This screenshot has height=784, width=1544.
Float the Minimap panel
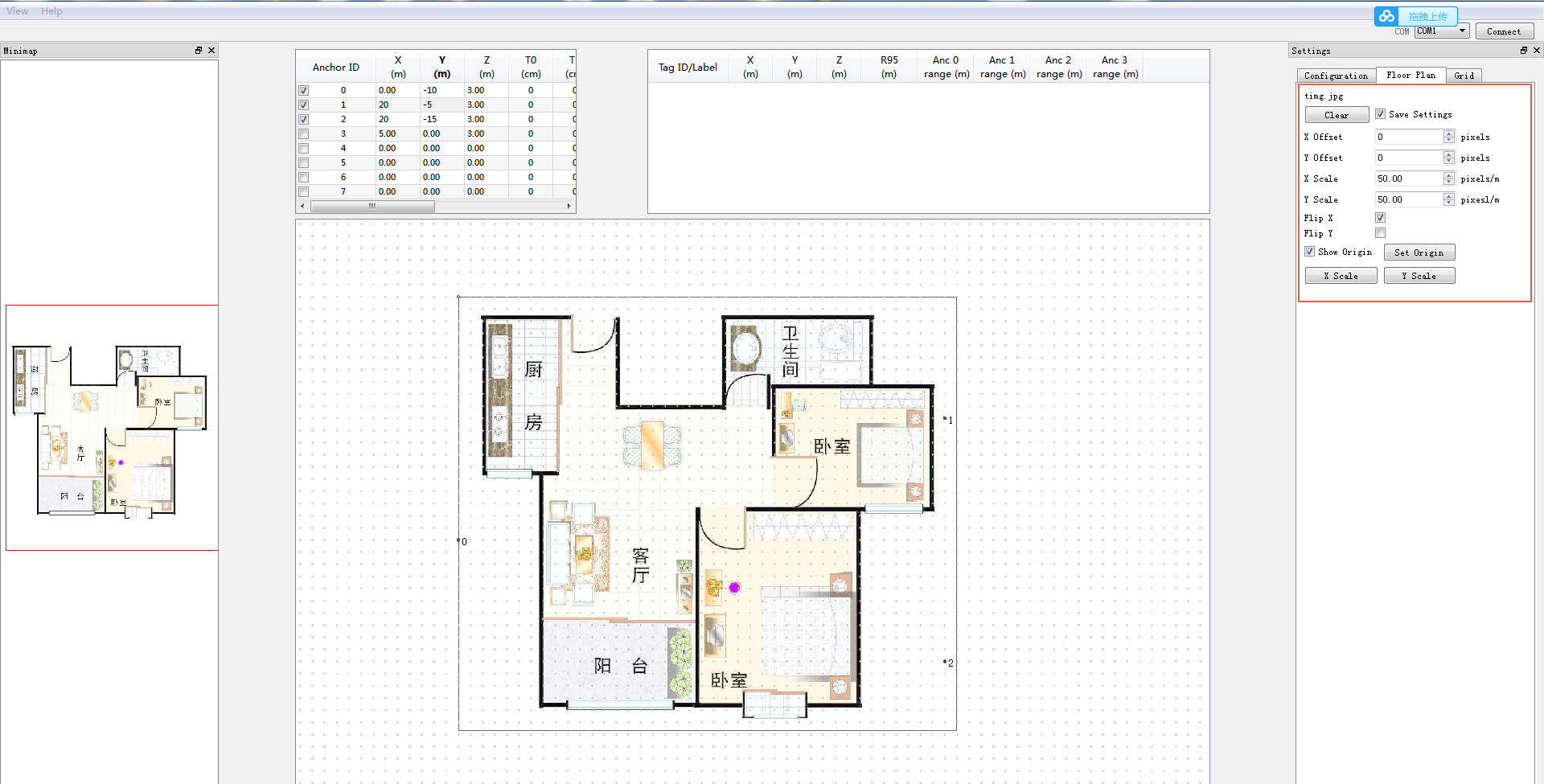[x=199, y=51]
